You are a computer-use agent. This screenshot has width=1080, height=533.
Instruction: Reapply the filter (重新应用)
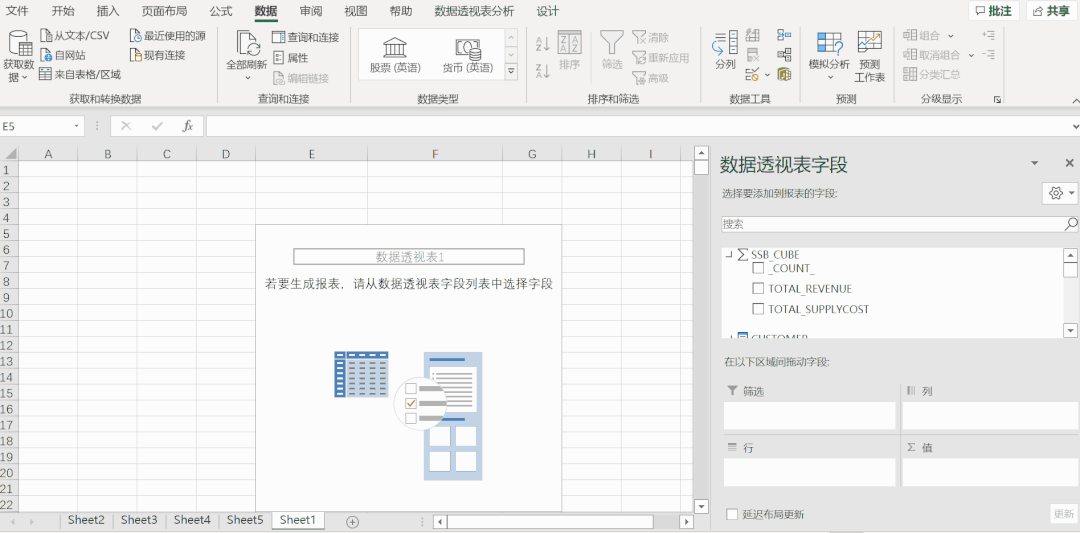661,58
